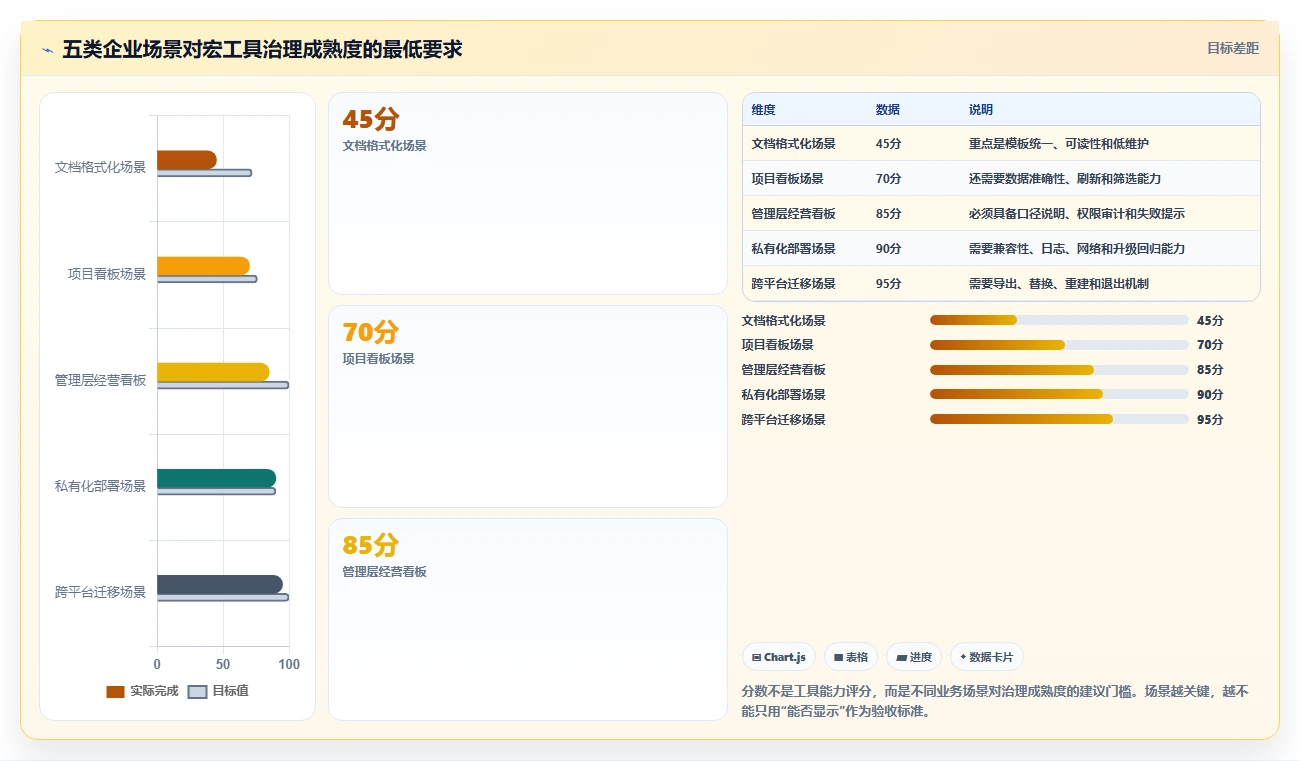1300x761 pixels.
Task: Click the title icon beside 五类企业场景
Action: coord(47,50)
